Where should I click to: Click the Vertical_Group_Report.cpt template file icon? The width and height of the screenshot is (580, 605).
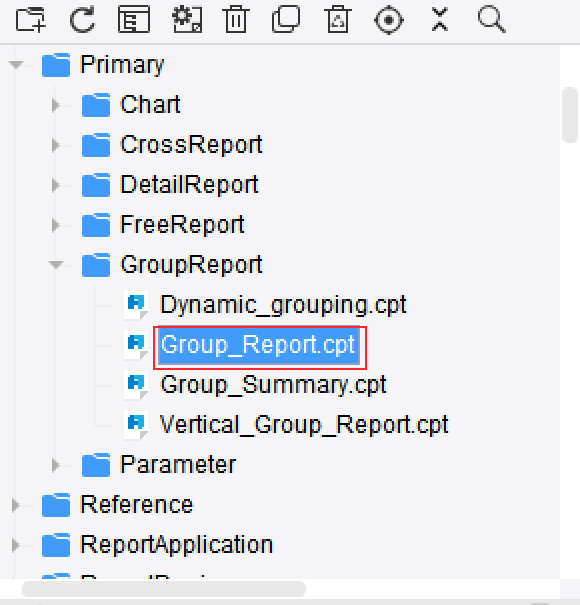(136, 425)
